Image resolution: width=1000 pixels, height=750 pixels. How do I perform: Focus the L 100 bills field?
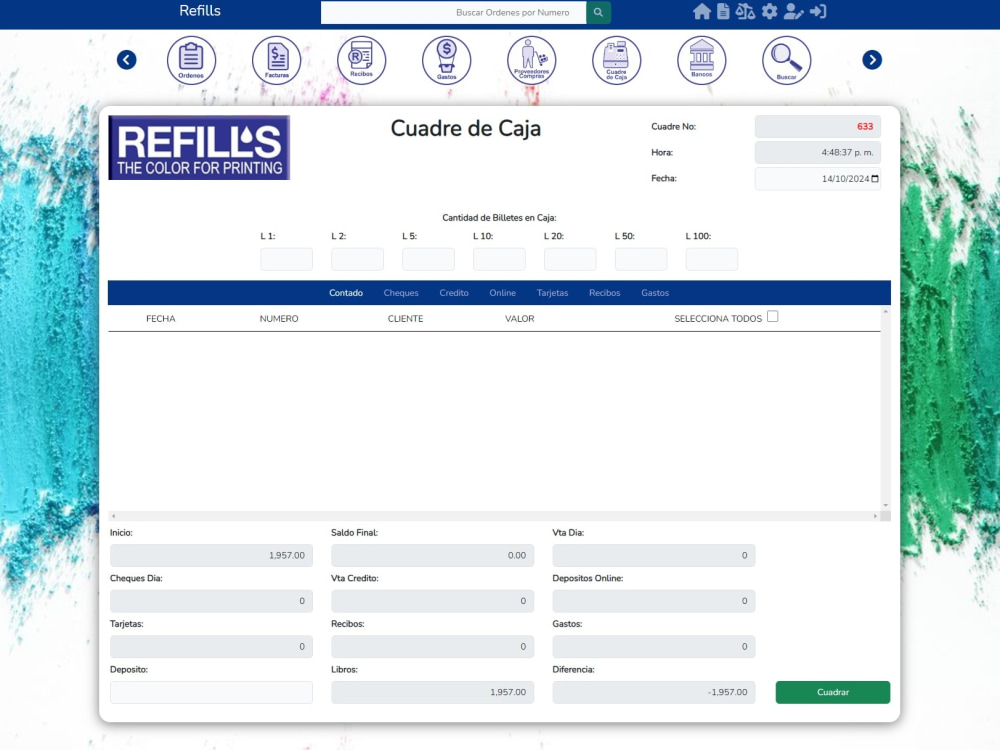pos(712,260)
